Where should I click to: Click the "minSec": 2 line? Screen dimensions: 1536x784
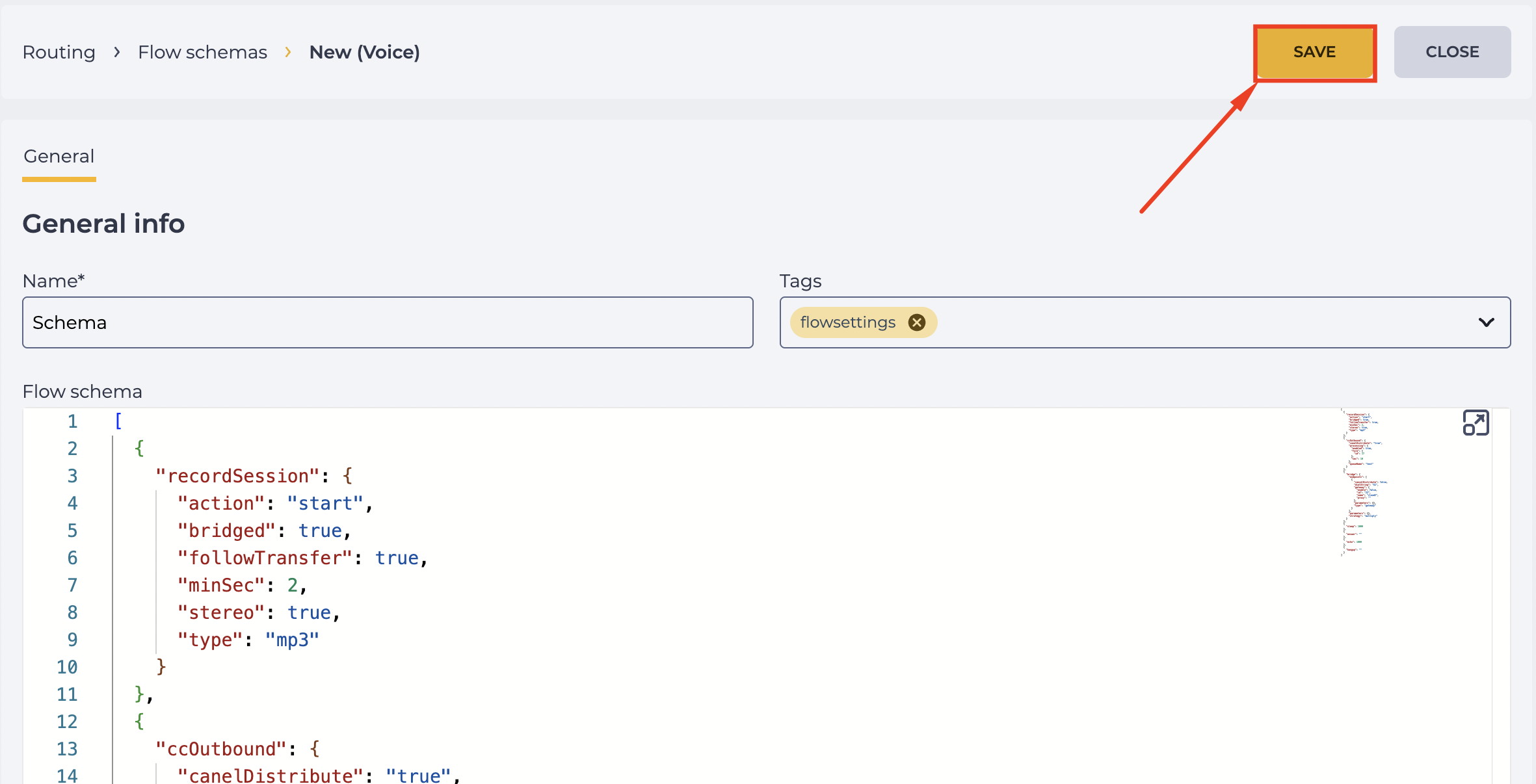(242, 585)
